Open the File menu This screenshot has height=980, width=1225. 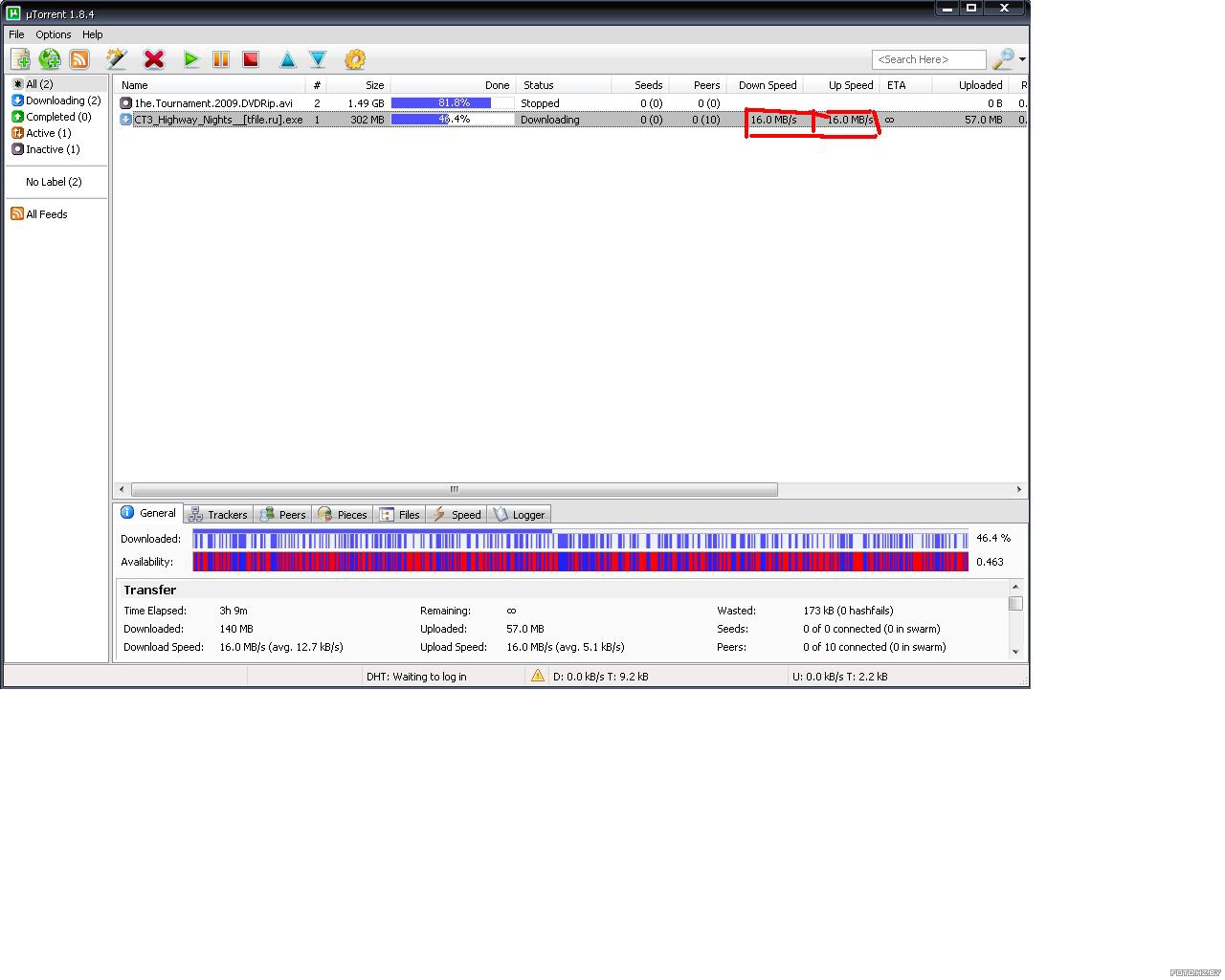(x=16, y=34)
